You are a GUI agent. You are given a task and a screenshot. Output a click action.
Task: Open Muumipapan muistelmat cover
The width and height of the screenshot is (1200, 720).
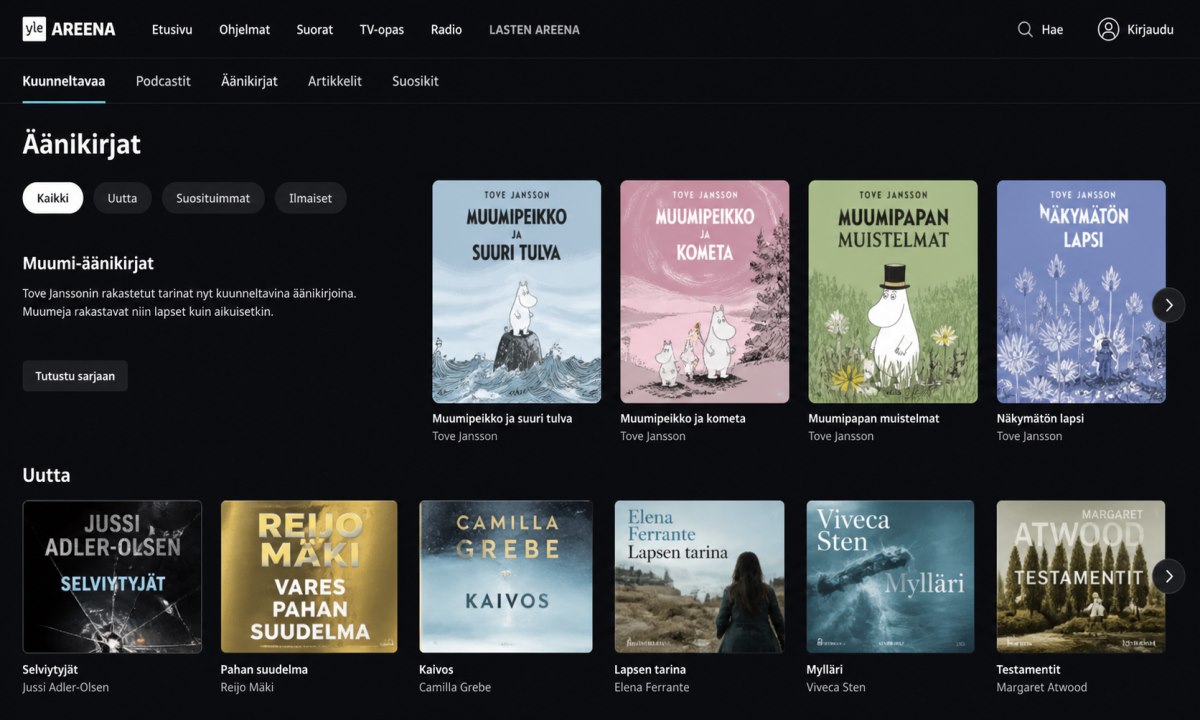pos(892,291)
